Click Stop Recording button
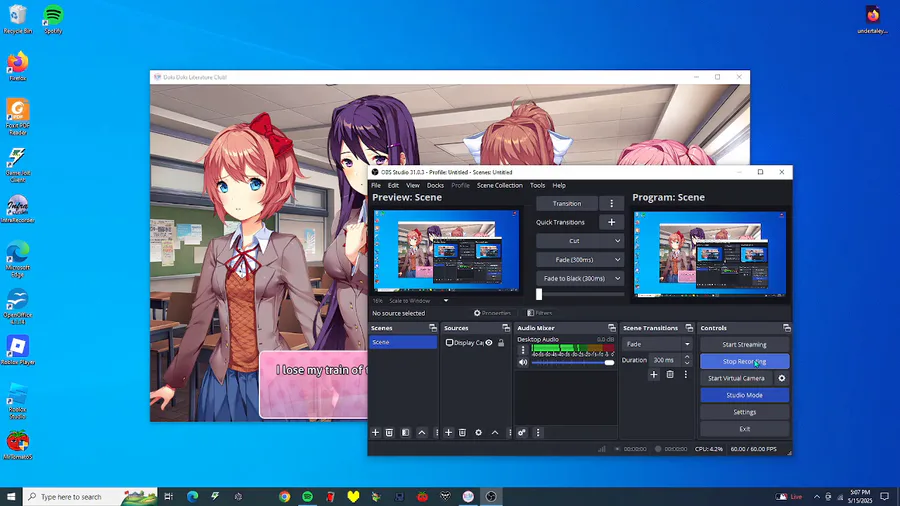The height and width of the screenshot is (506, 900). (x=744, y=361)
